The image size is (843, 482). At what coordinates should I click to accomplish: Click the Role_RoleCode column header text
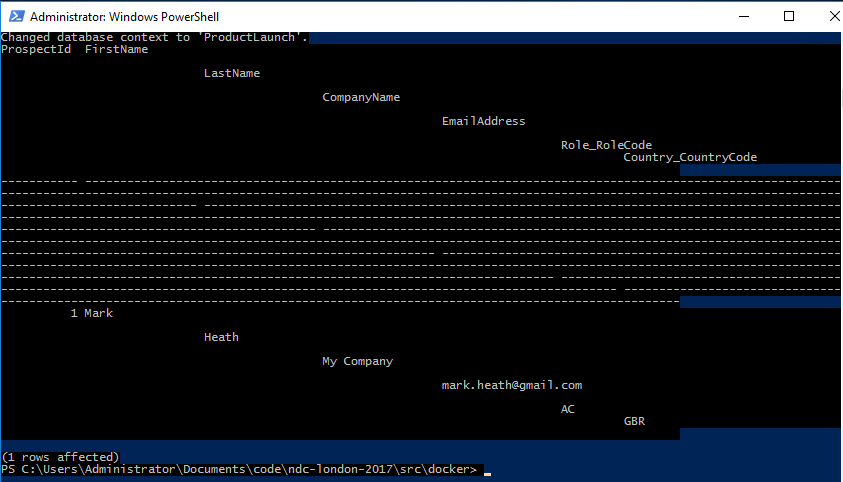tap(606, 145)
